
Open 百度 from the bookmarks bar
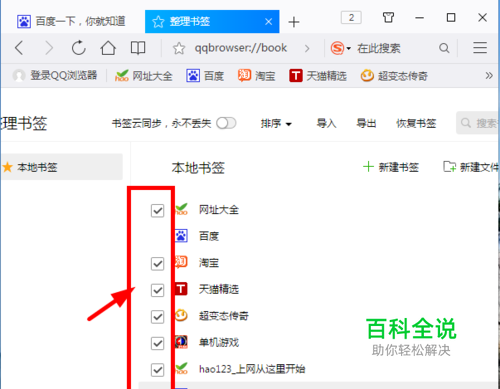coord(205,76)
